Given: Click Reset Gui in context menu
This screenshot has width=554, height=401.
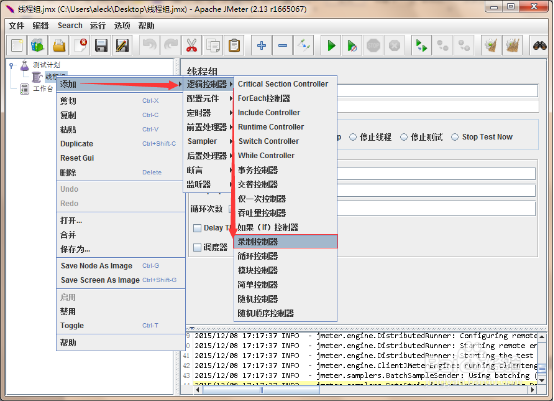Looking at the screenshot, I should pyautogui.click(x=120, y=158).
